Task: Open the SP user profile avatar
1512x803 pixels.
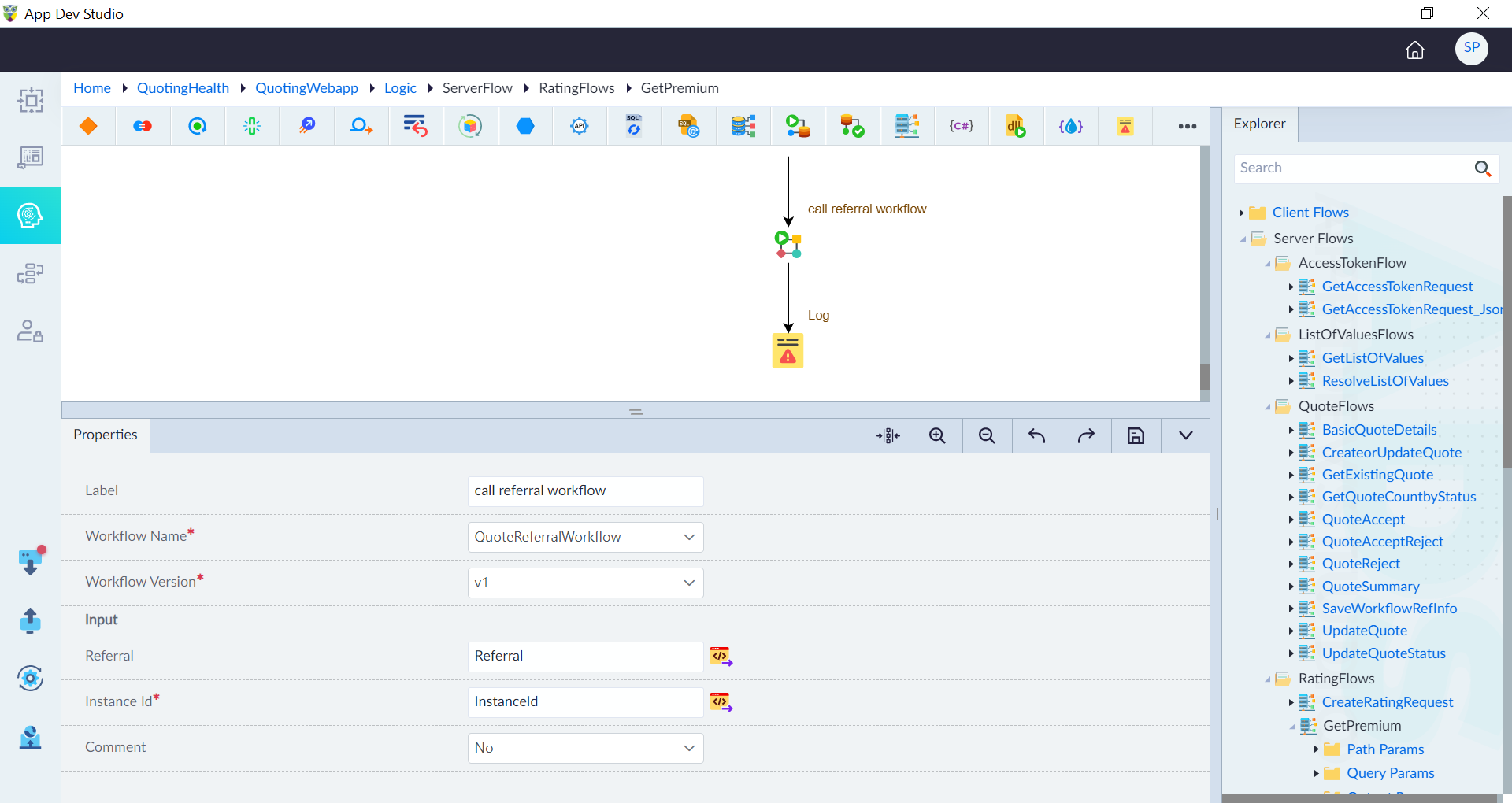Action: [x=1472, y=49]
